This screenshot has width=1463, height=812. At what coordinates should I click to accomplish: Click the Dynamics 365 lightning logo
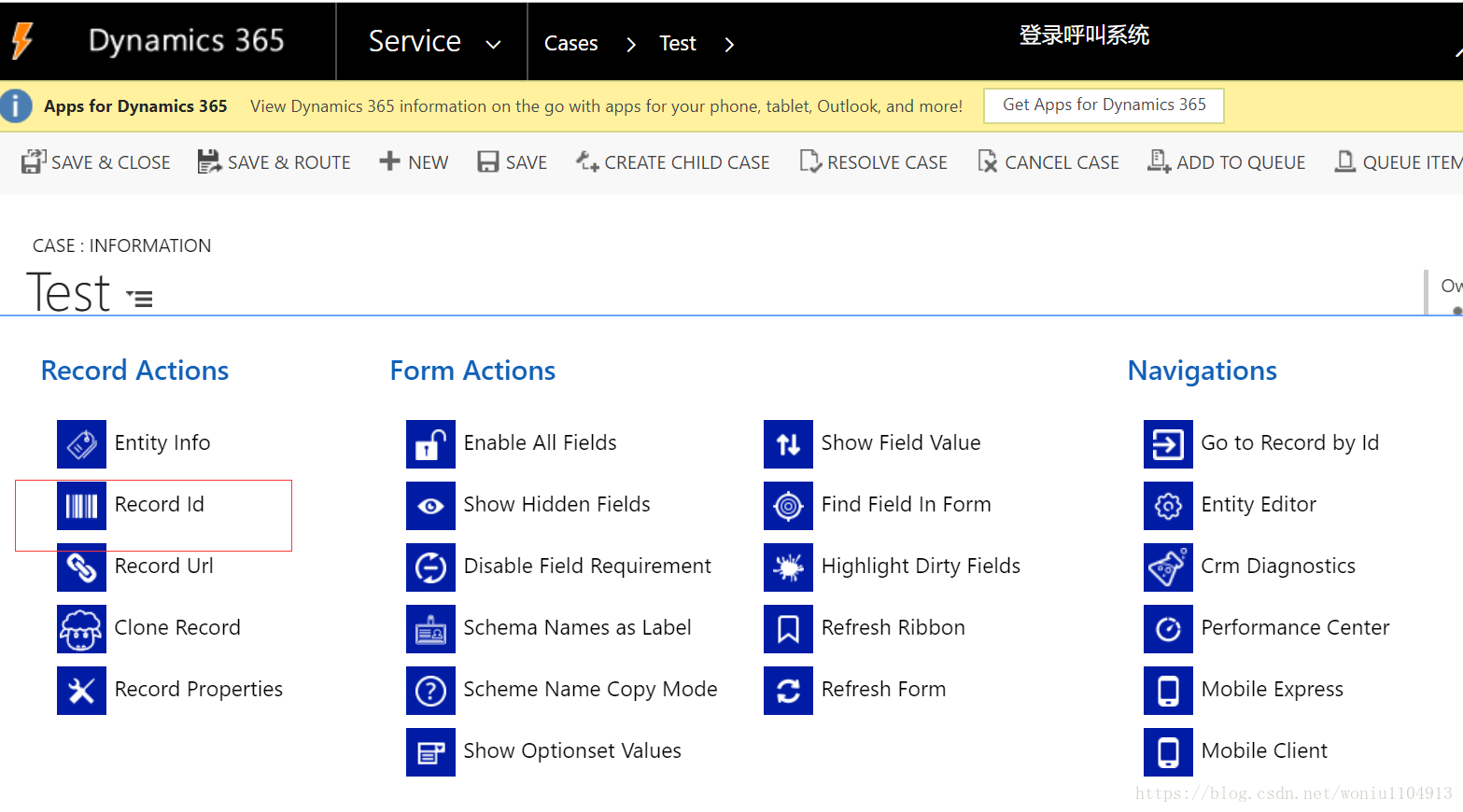point(22,41)
